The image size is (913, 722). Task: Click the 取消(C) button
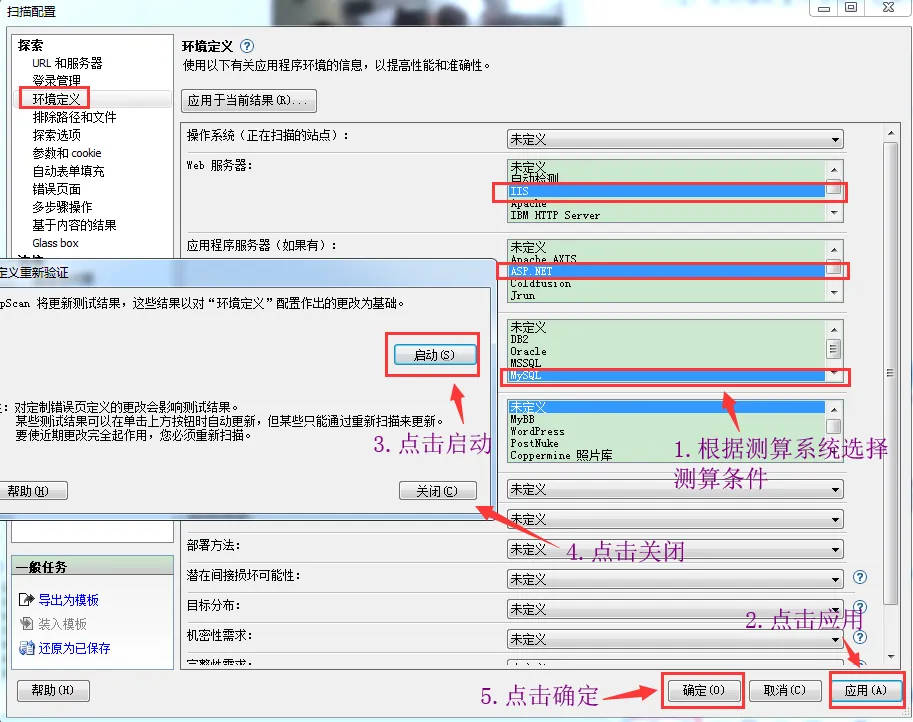[784, 690]
